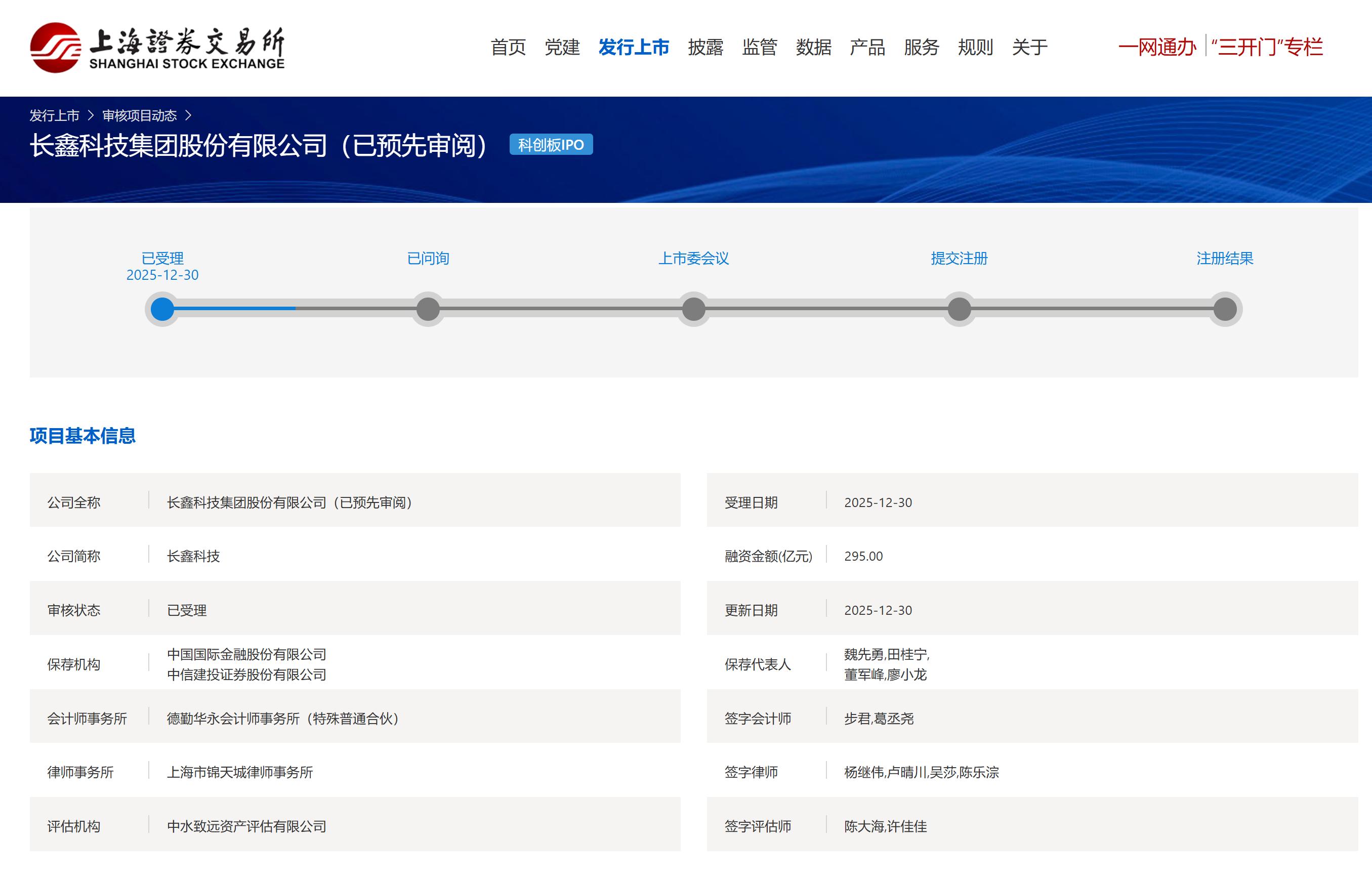Open the 披露 menu
Image resolution: width=1372 pixels, height=883 pixels.
tap(705, 47)
